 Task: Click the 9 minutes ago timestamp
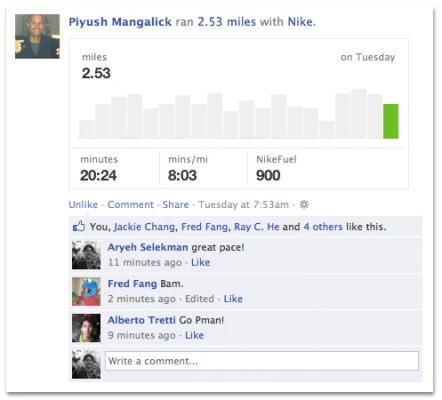(x=142, y=335)
